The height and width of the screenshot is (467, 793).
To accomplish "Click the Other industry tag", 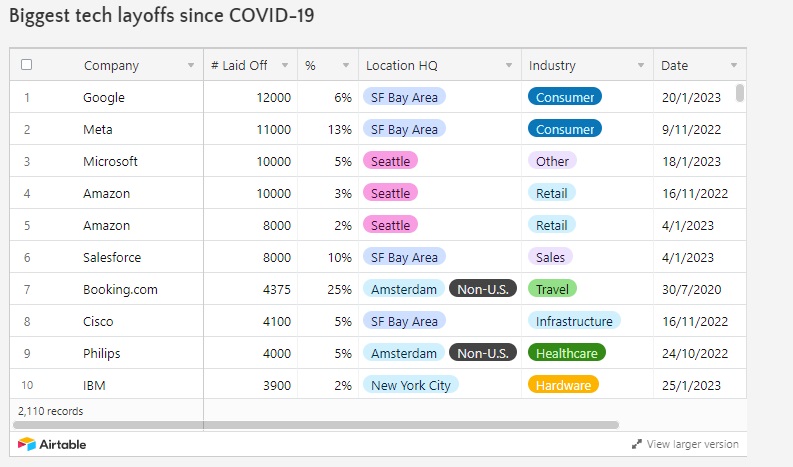I will point(552,161).
